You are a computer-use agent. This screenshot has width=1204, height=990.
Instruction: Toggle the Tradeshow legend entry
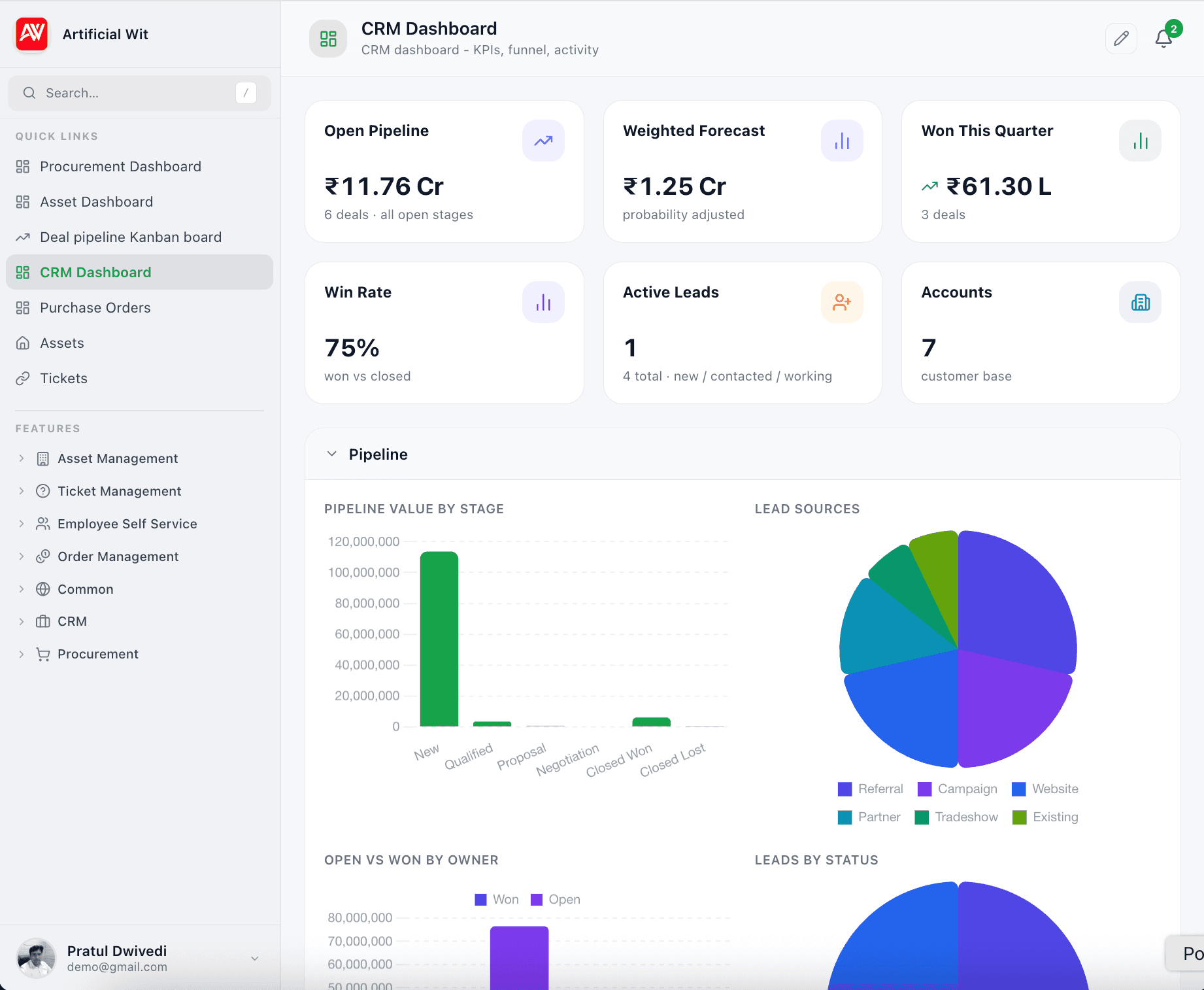point(956,817)
